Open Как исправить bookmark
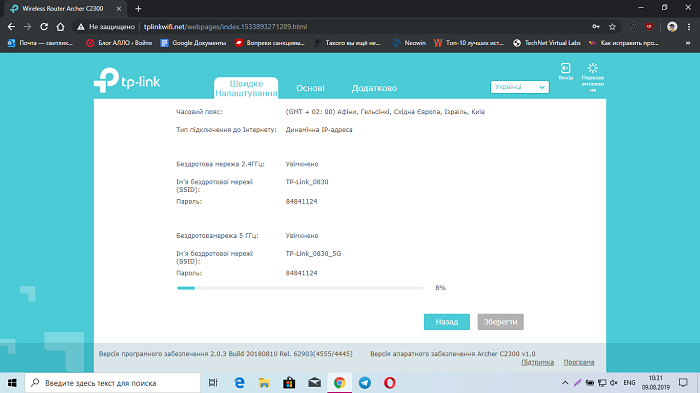The width and height of the screenshot is (700, 393). click(624, 43)
